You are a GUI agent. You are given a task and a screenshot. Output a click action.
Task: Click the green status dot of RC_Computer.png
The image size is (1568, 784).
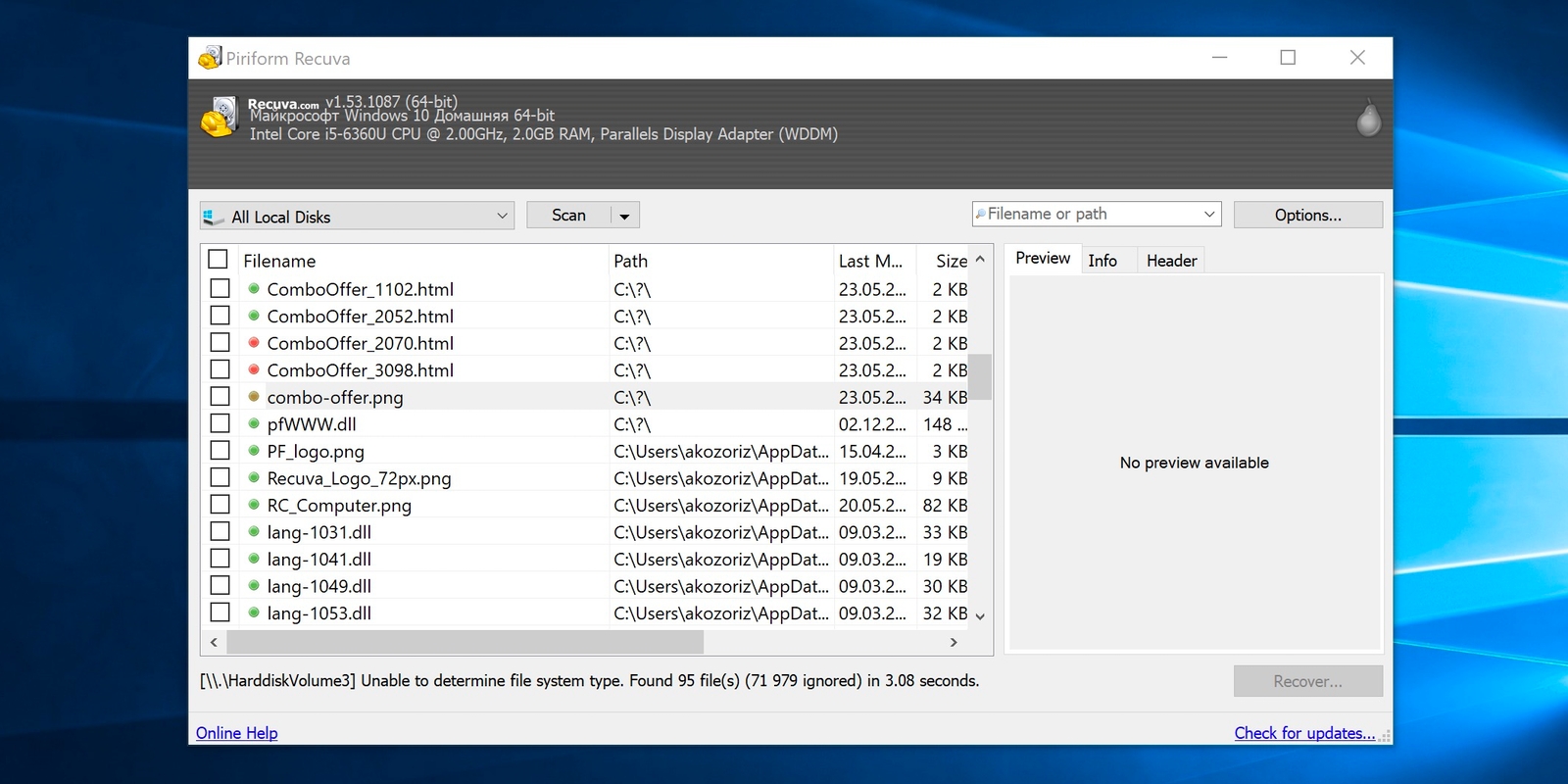coord(254,505)
